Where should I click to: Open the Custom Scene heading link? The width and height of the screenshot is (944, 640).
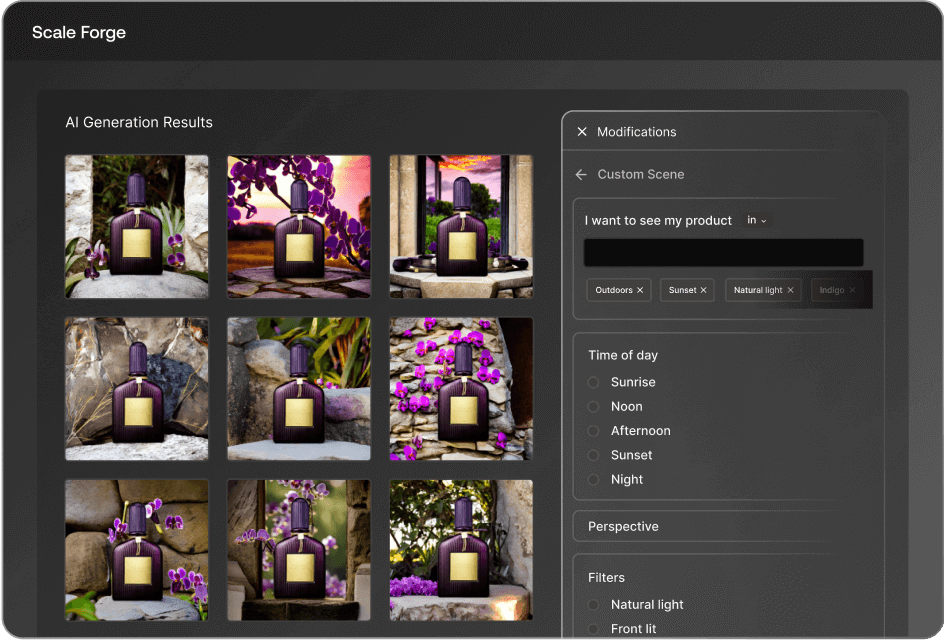[x=641, y=175]
